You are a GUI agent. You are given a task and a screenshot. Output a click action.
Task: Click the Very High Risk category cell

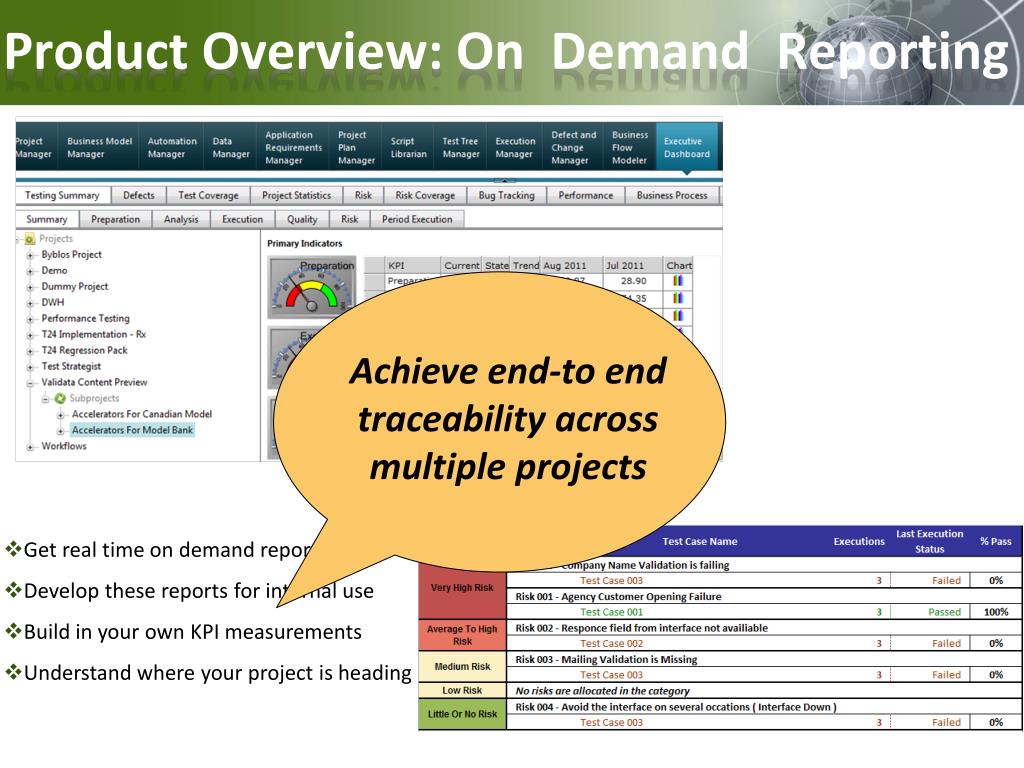click(462, 588)
